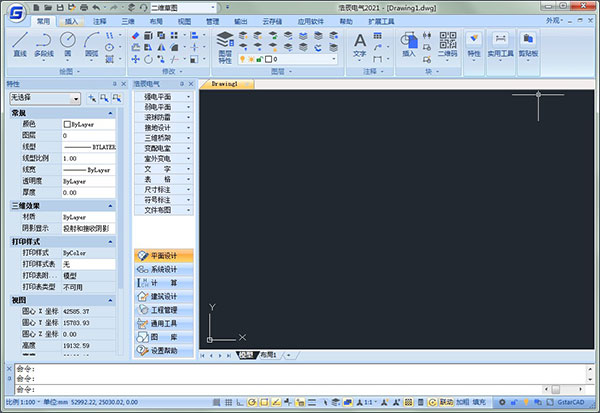Click the 建筑设计 panel button
Image resolution: width=600 pixels, height=413 pixels.
(164, 296)
